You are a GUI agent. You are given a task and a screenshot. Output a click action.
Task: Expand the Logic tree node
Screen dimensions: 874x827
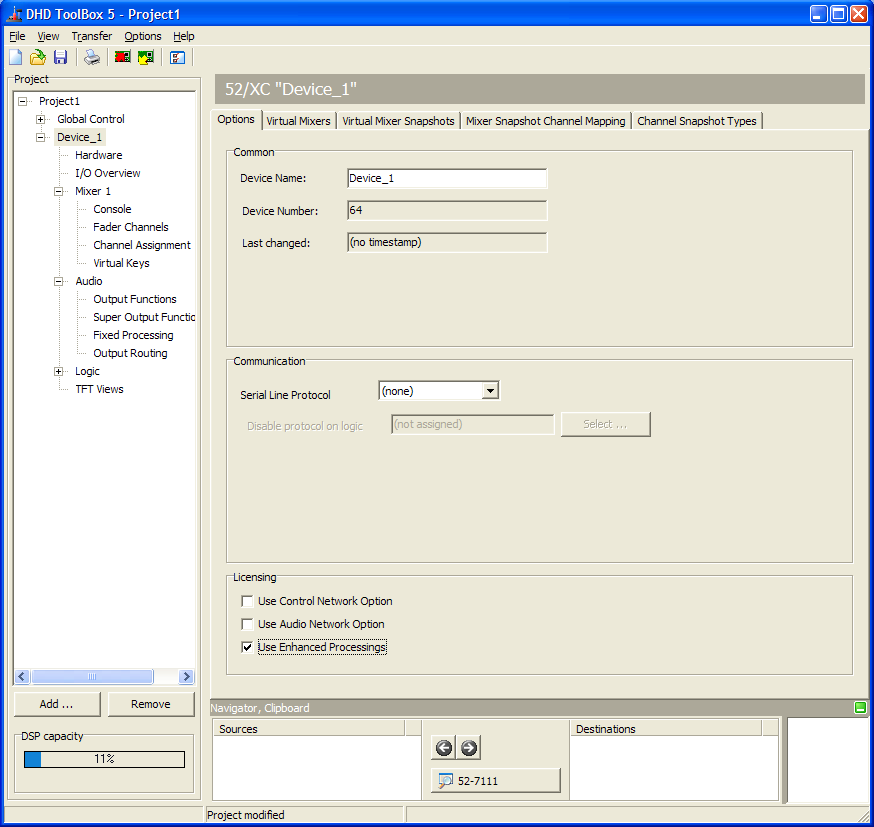tap(59, 371)
